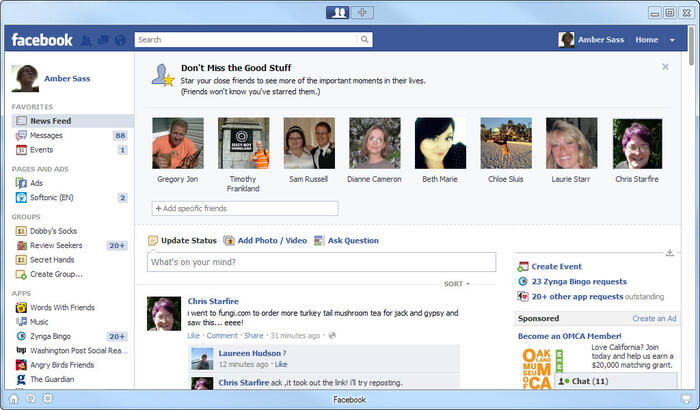Click the Ask Question icon
This screenshot has height=410, width=700.
point(319,241)
